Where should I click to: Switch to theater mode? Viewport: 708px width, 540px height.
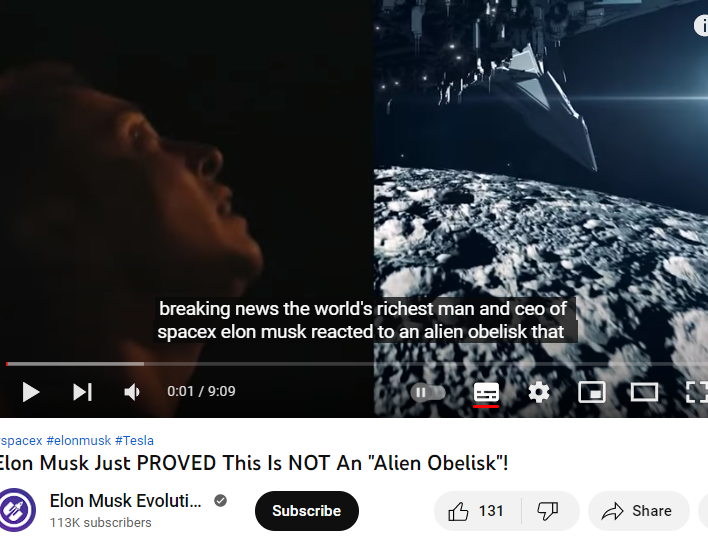(644, 392)
